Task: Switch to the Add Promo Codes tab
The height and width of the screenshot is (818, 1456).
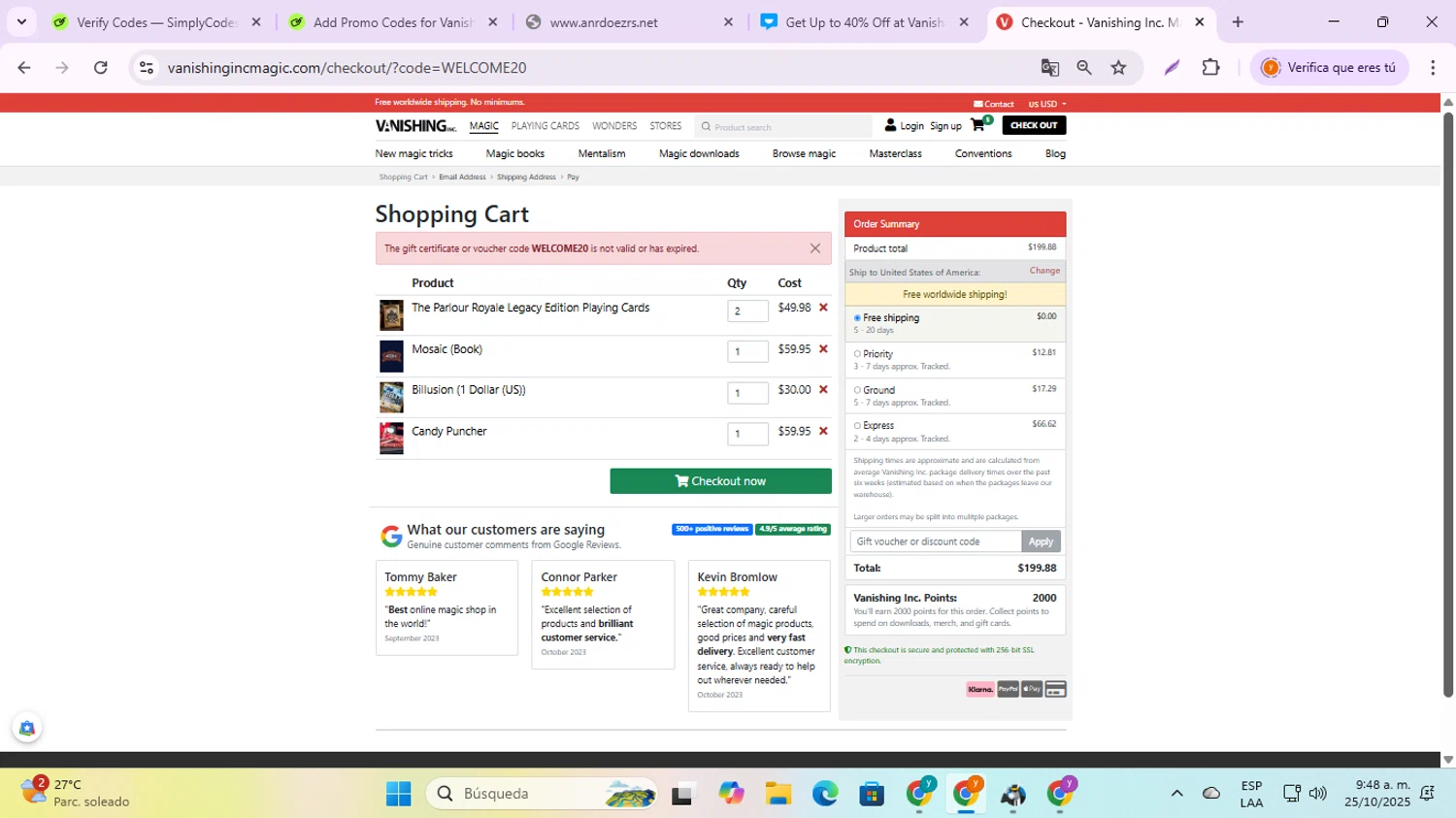Action: click(394, 21)
